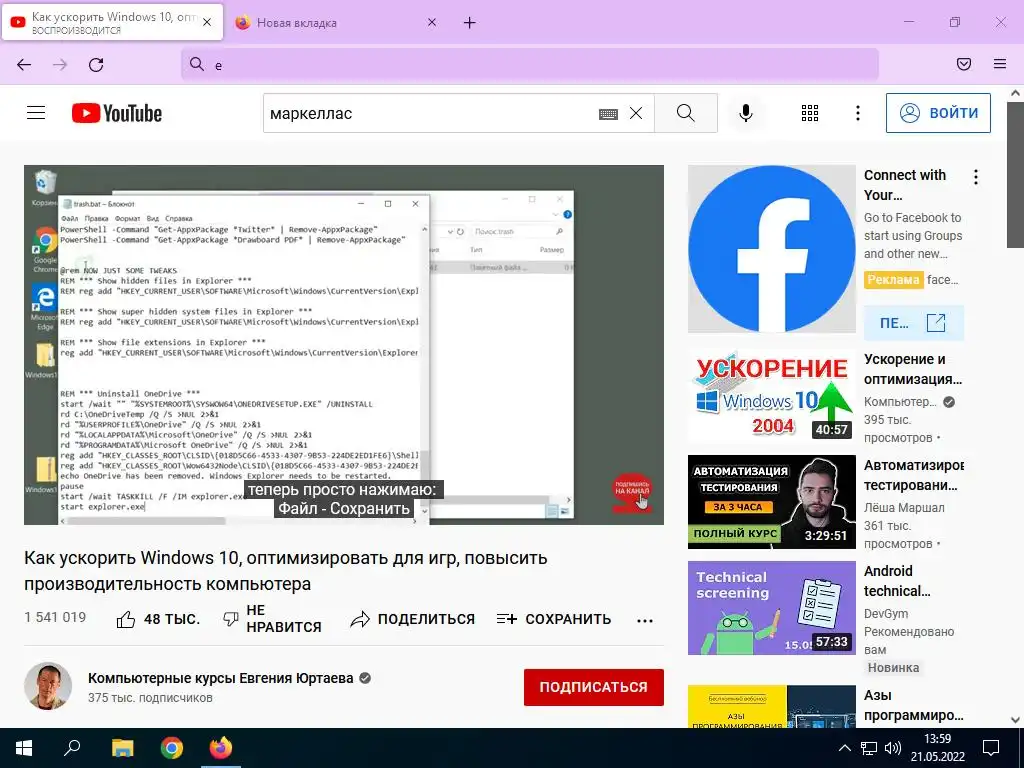Like the video with thumbs-up icon
1024x768 pixels.
click(x=125, y=619)
